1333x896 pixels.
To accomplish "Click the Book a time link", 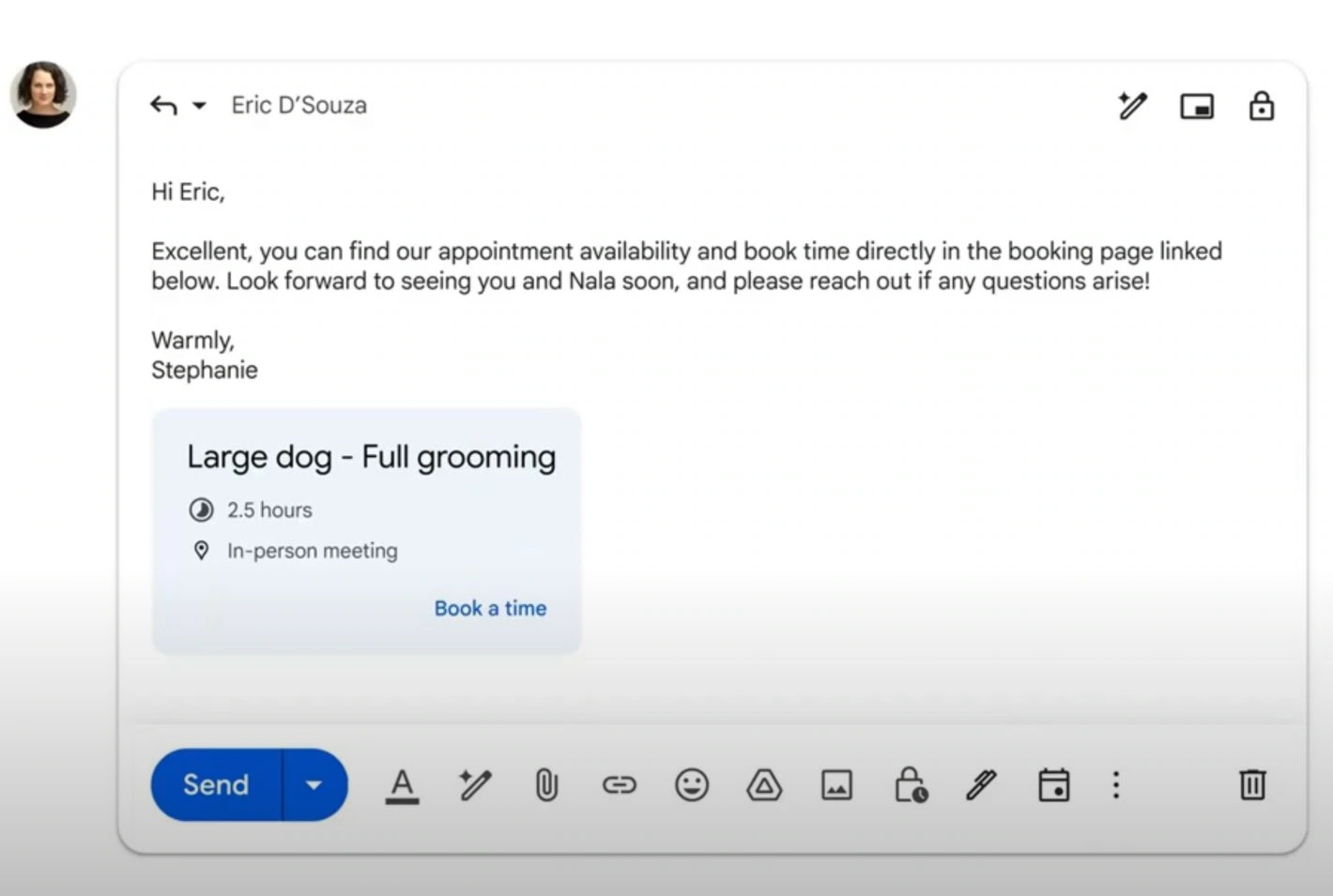I will tap(490, 608).
